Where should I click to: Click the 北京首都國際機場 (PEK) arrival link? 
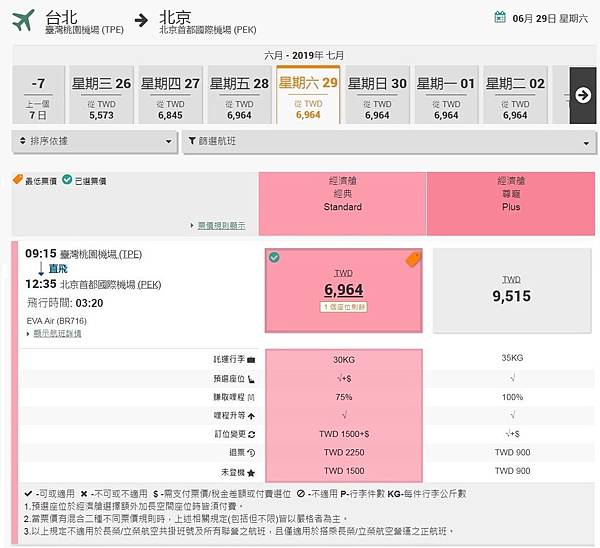(x=111, y=285)
